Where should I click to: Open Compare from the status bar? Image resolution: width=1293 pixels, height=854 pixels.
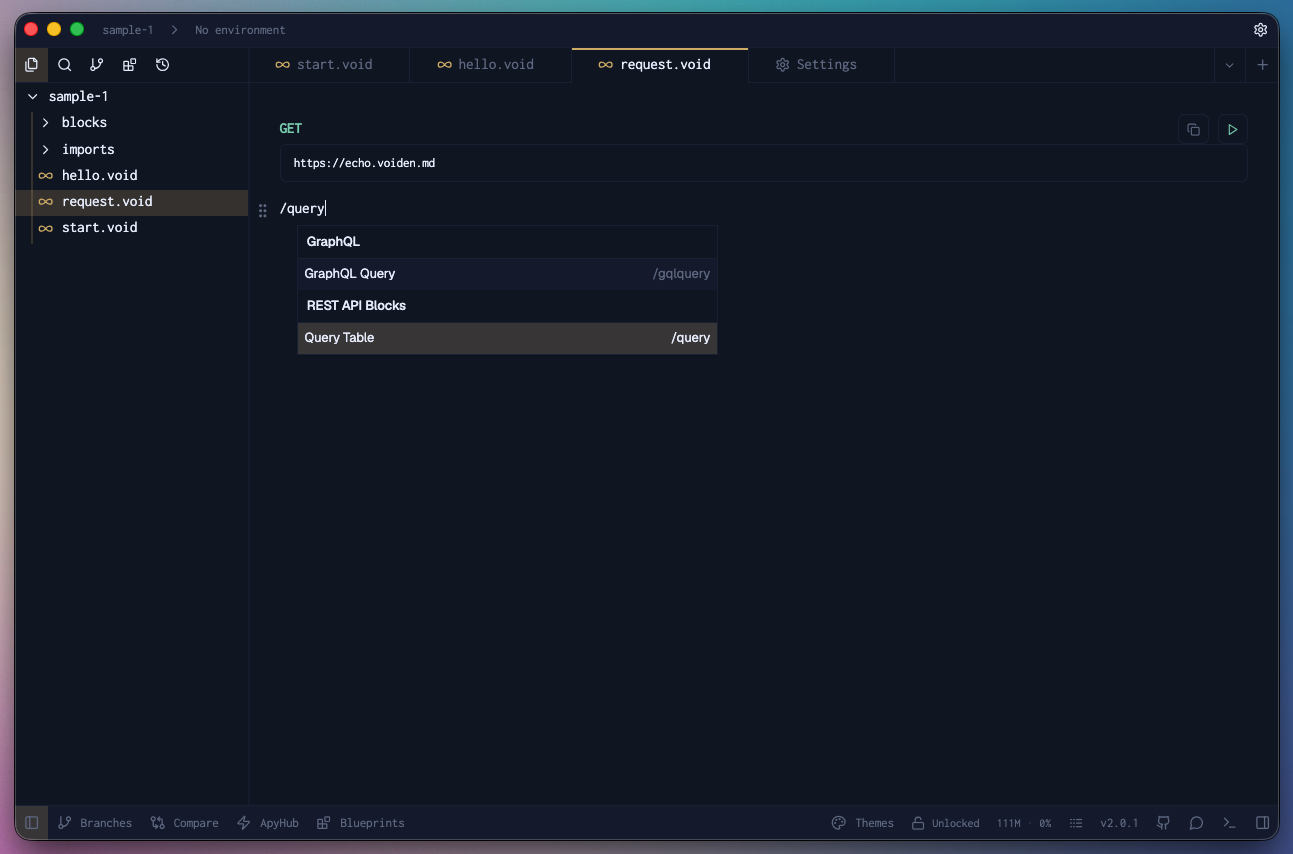(x=185, y=823)
